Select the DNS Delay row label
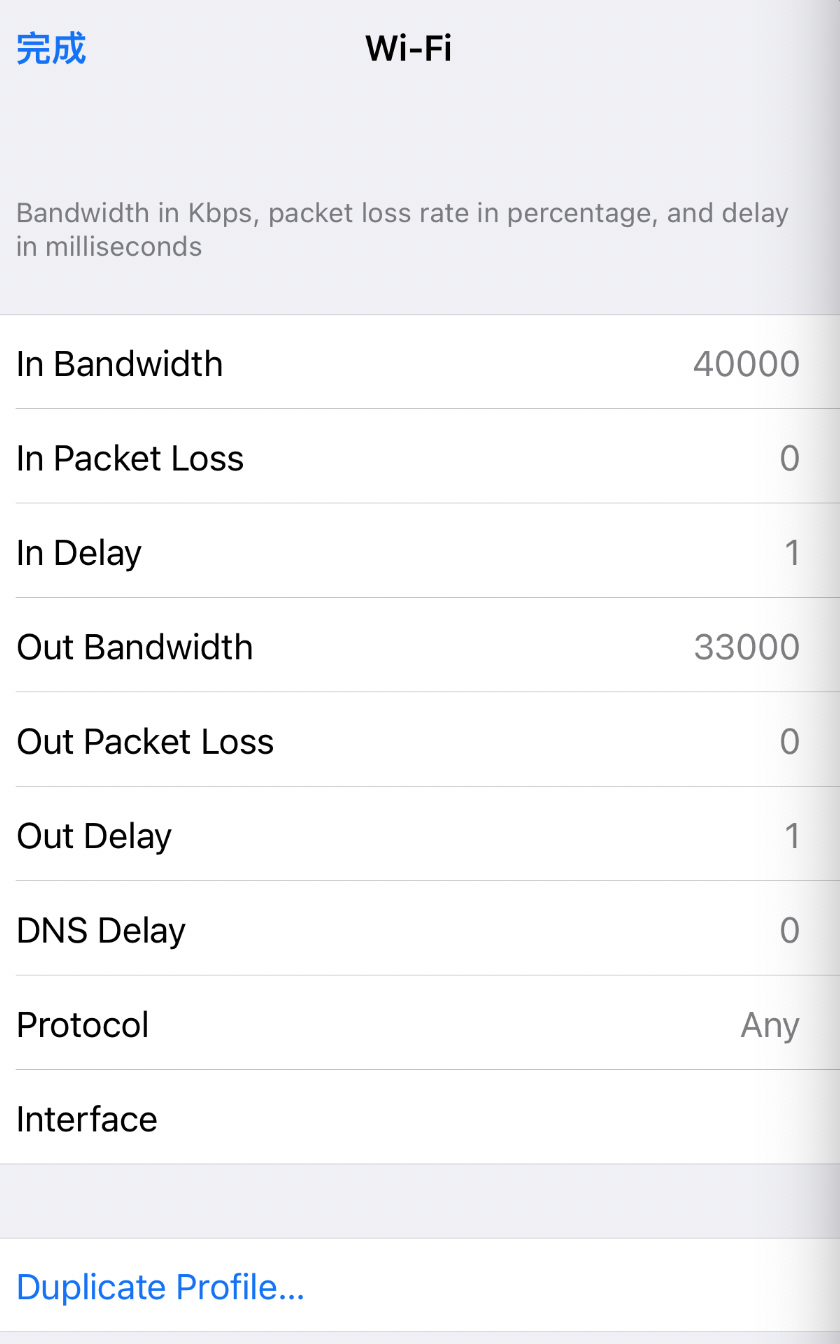Viewport: 840px width, 1344px height. pyautogui.click(x=101, y=930)
